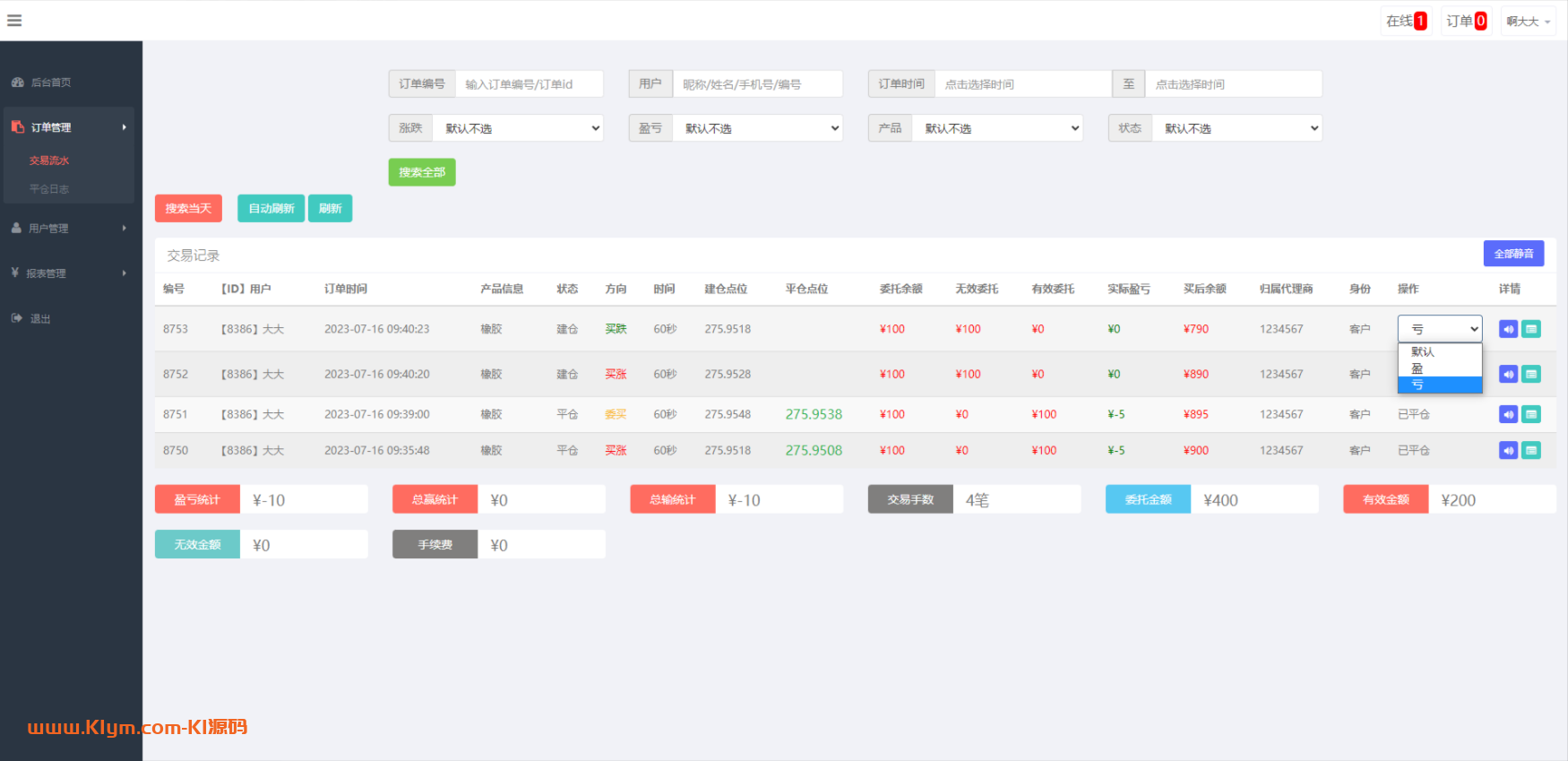Screen dimensions: 1568x761
Task: Expand the 订单管理 sidebar arrow
Action: pos(125,127)
